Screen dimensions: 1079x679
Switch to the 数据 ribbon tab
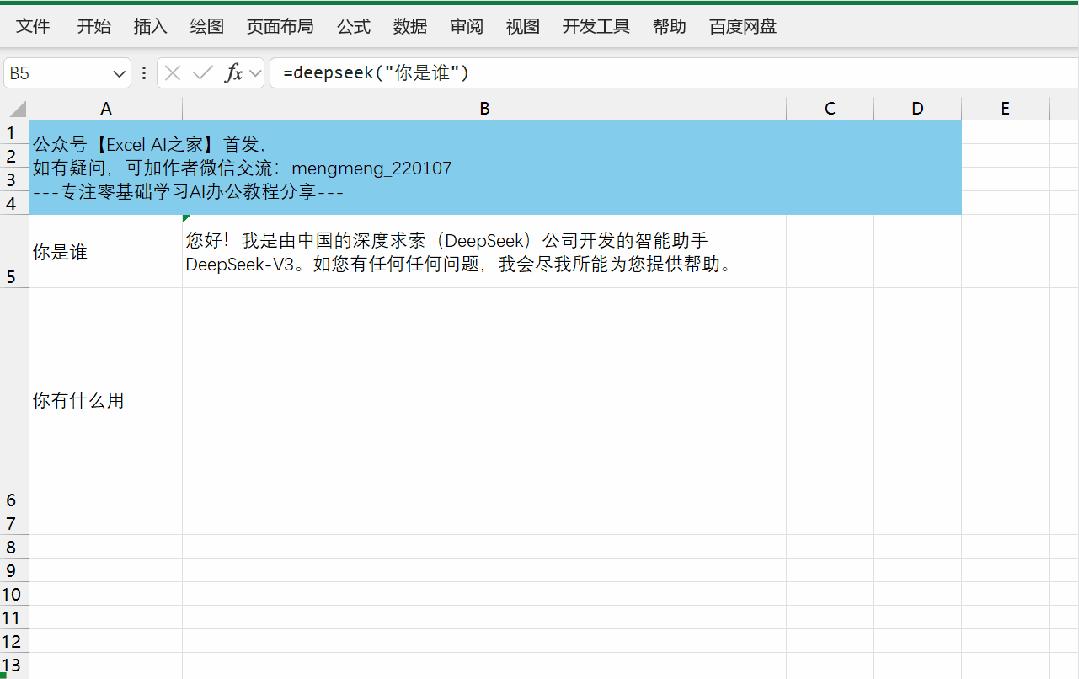pos(409,27)
